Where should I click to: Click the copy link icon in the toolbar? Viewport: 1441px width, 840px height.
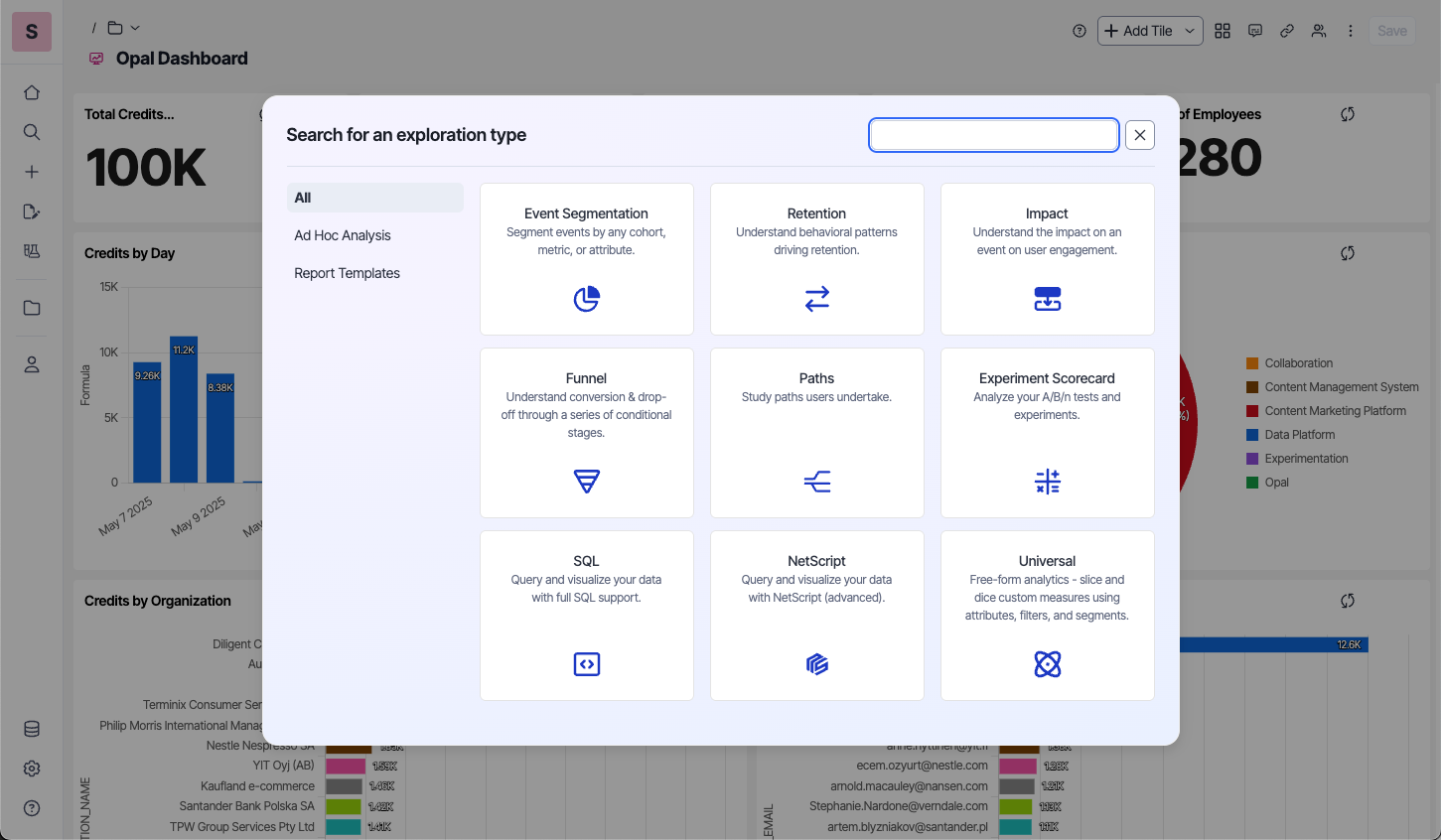[x=1287, y=31]
